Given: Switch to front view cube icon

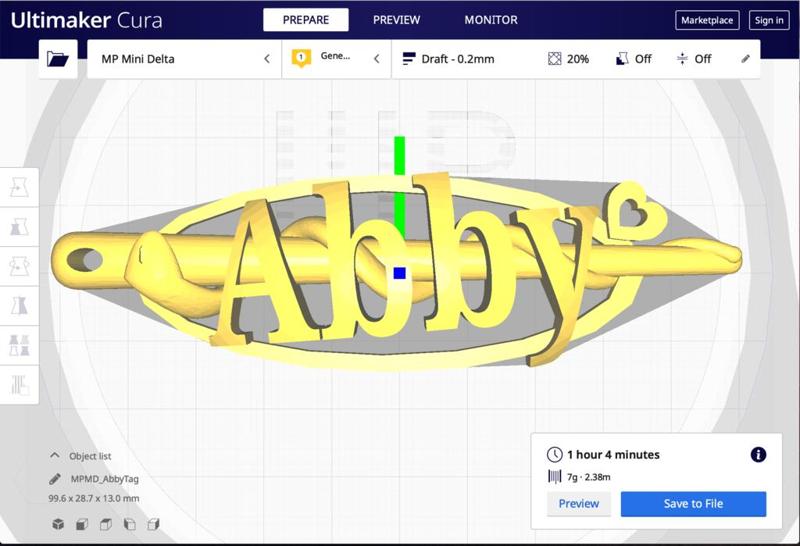Looking at the screenshot, I should (x=82, y=524).
